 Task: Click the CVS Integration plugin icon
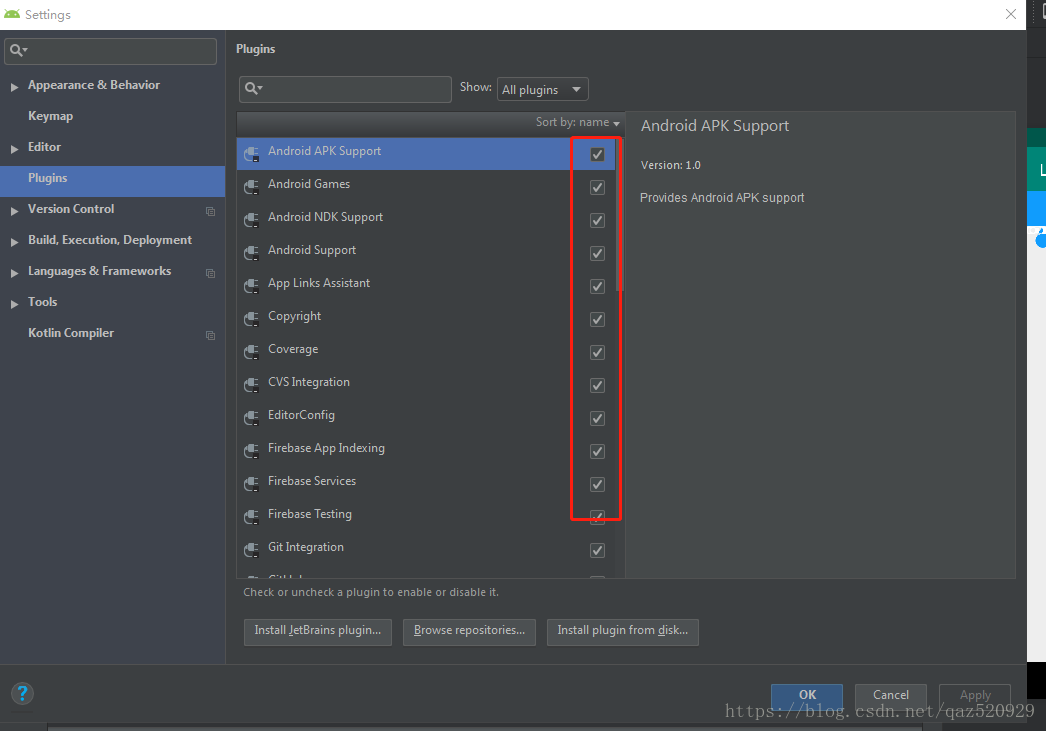point(251,385)
